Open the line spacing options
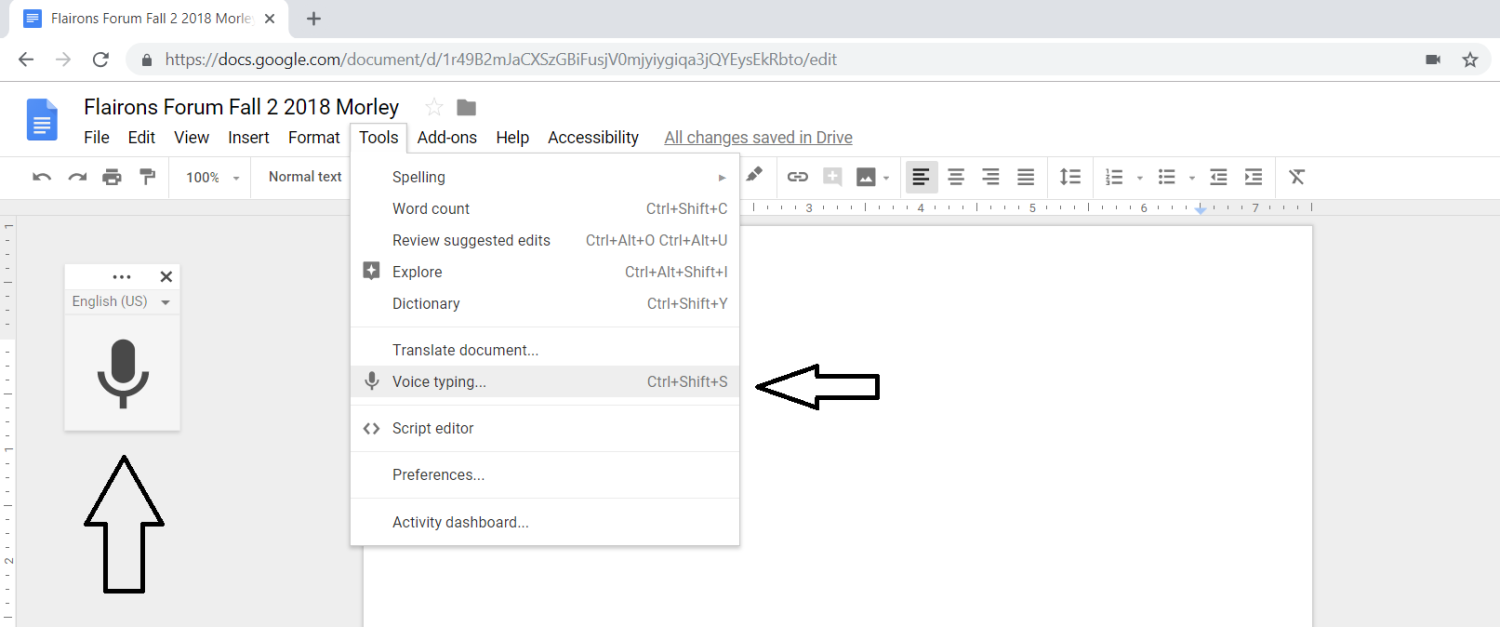 tap(1070, 177)
